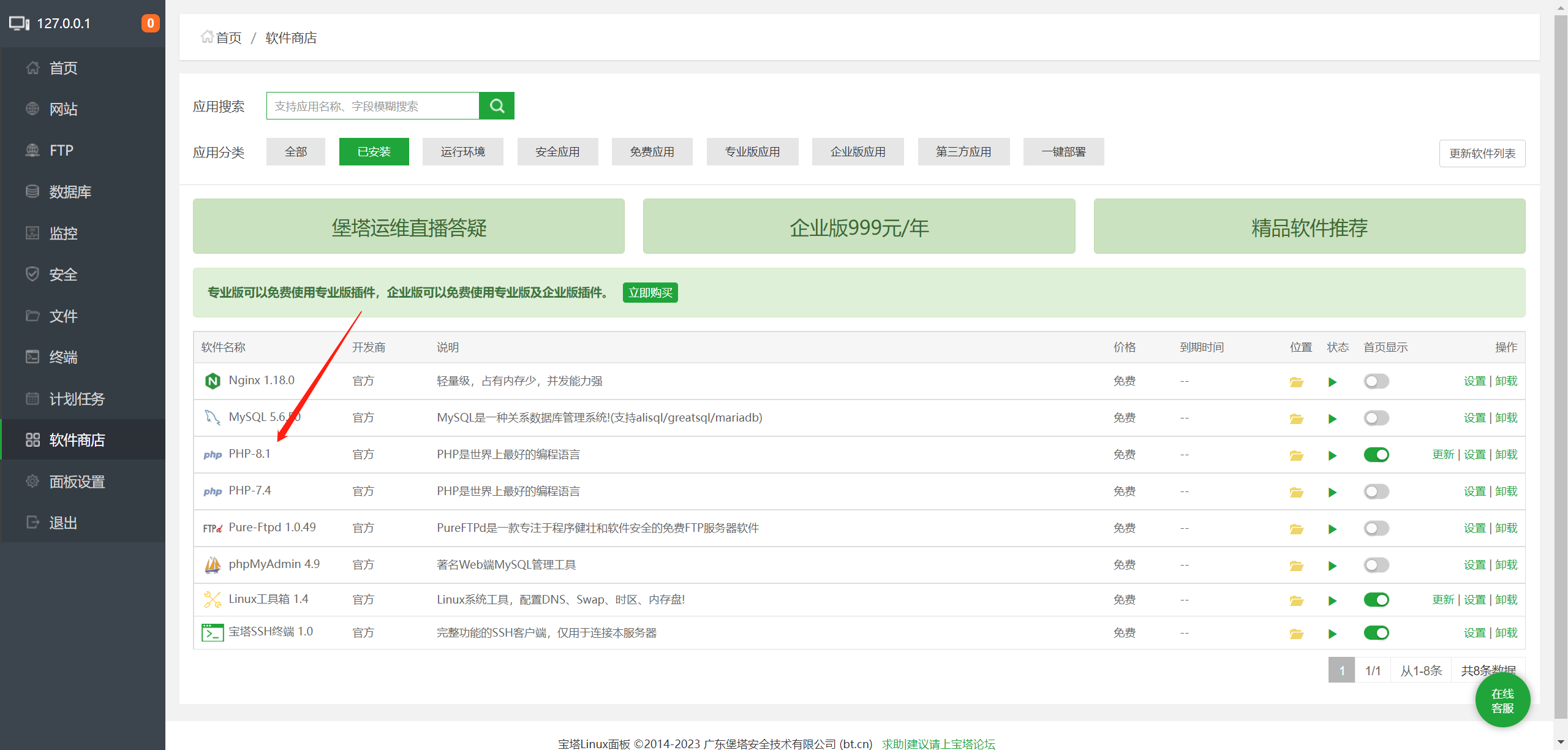This screenshot has height=750, width=1568.
Task: Open folder location for phpMyAdmin 4.9
Action: 1296,566
